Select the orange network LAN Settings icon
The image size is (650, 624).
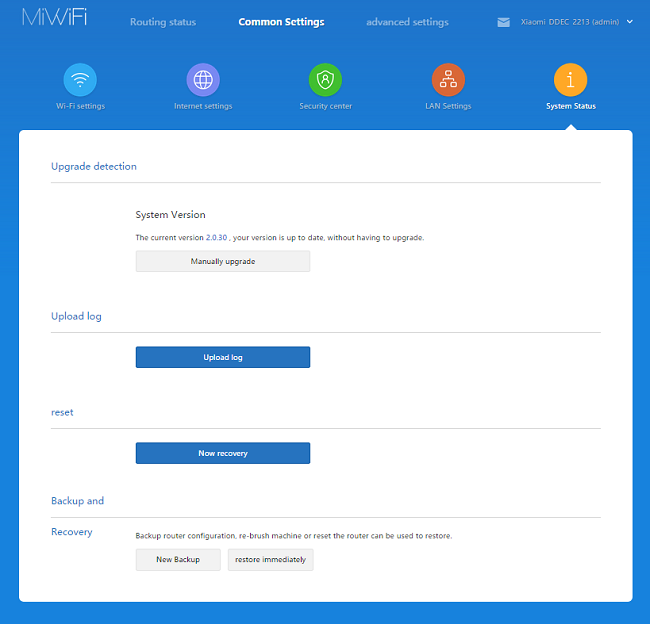pos(448,80)
